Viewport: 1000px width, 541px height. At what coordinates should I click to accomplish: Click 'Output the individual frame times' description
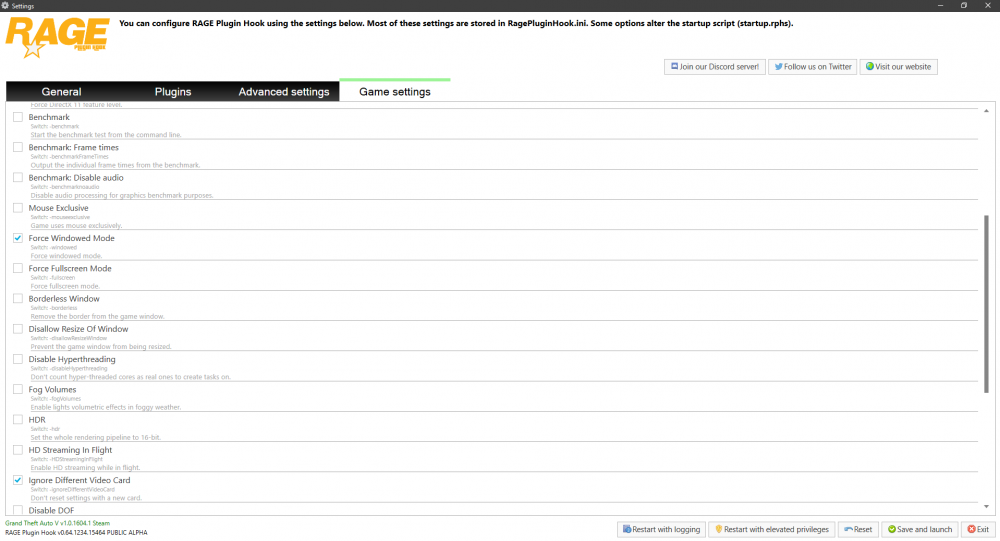point(115,165)
